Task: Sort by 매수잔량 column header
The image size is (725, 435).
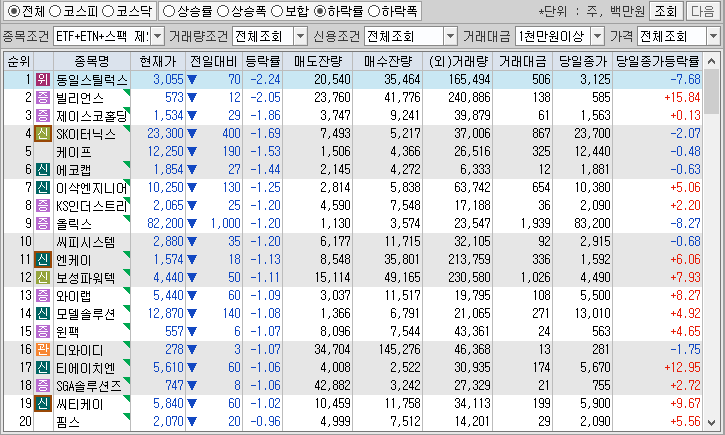Action: (x=387, y=61)
